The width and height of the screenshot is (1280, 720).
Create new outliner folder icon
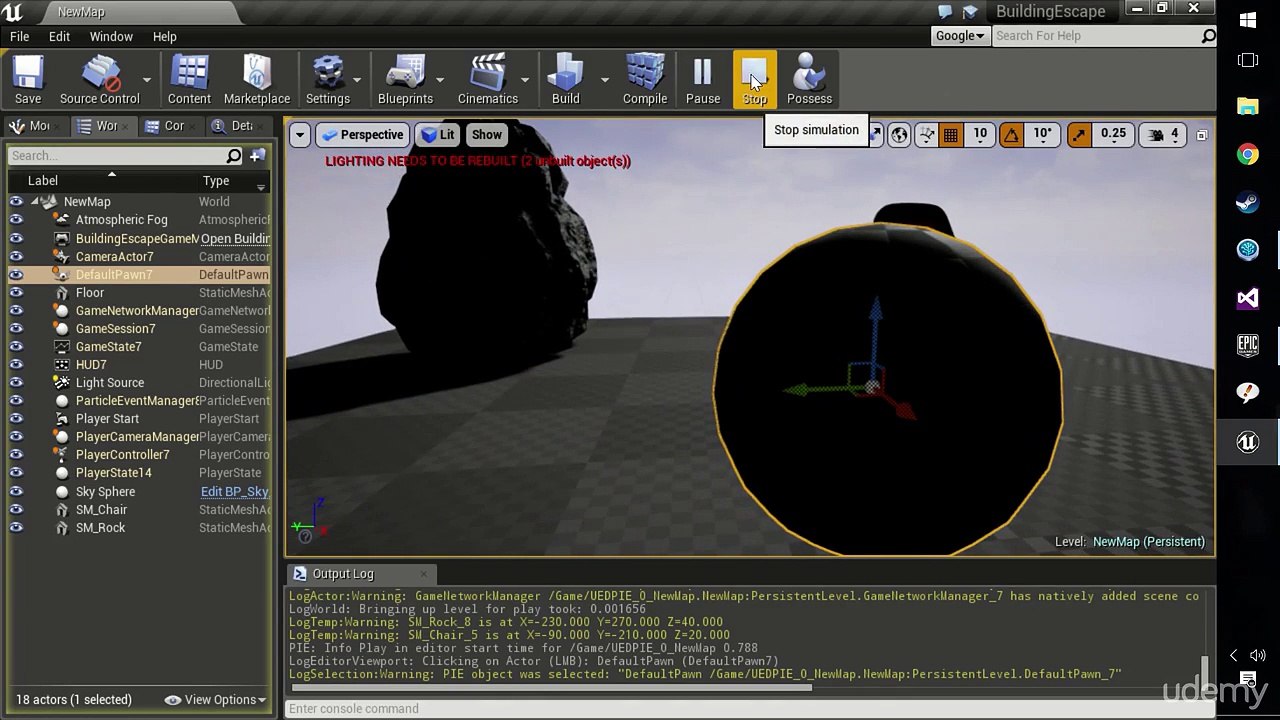pyautogui.click(x=257, y=155)
